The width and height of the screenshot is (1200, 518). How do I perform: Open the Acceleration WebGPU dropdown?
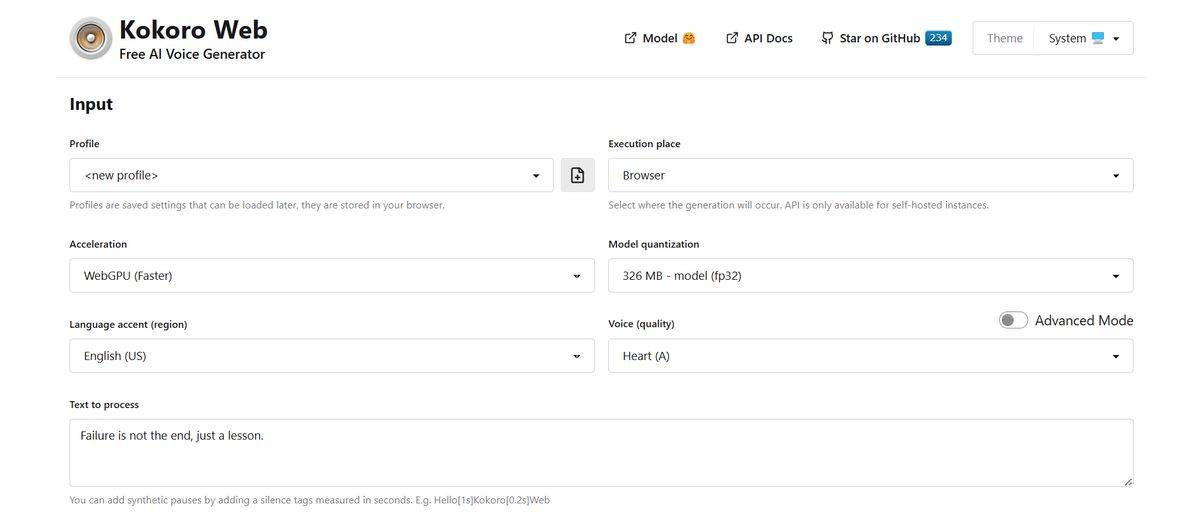click(x=331, y=275)
